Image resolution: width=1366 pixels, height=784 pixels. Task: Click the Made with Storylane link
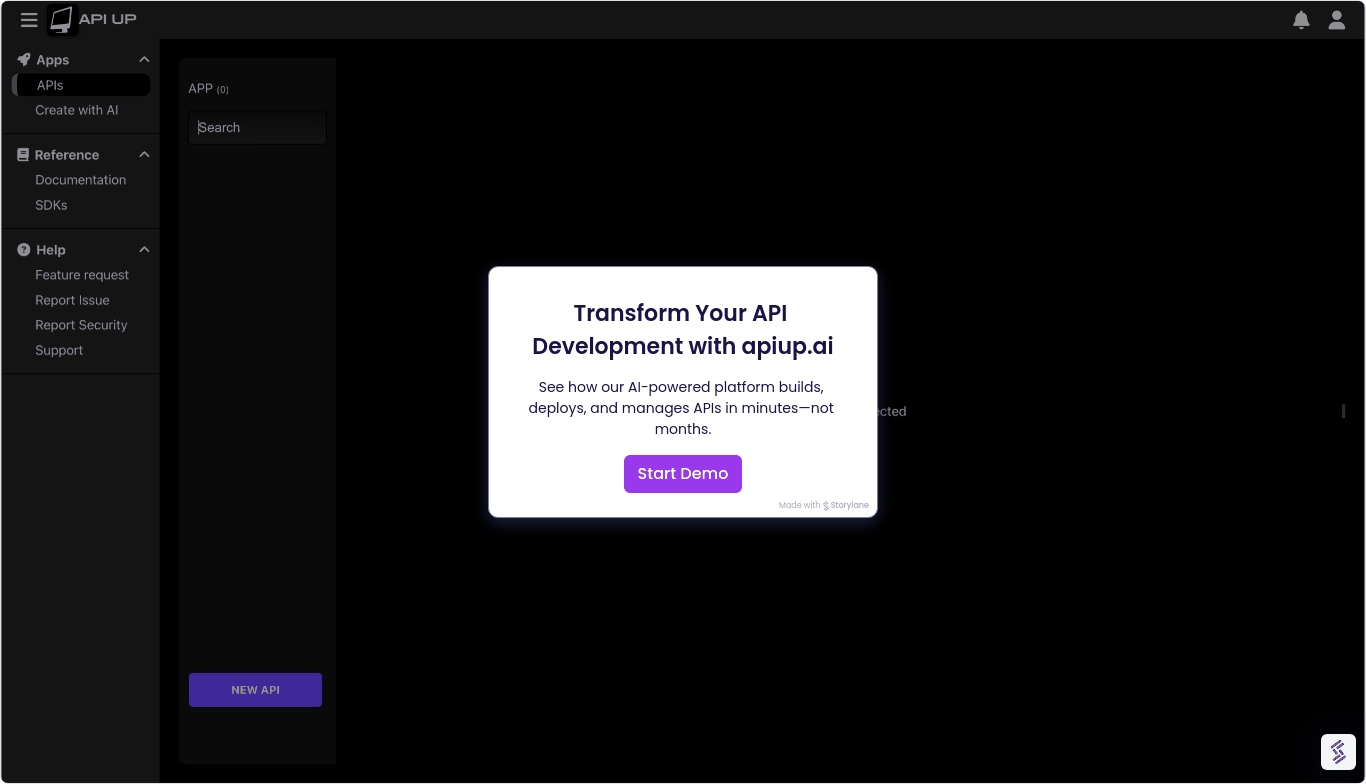(823, 504)
